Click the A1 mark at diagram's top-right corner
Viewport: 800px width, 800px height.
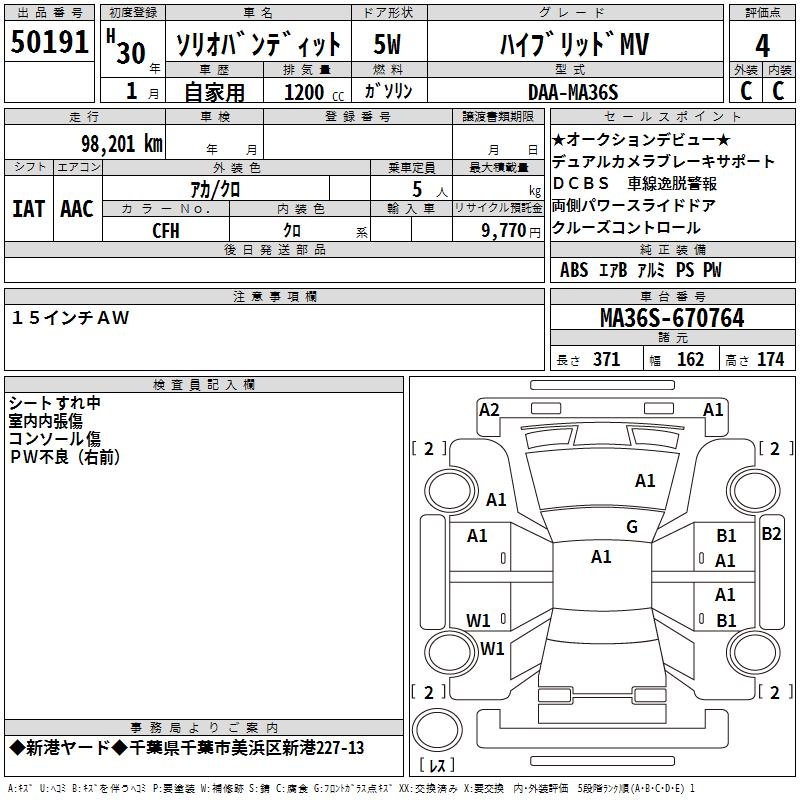(713, 409)
